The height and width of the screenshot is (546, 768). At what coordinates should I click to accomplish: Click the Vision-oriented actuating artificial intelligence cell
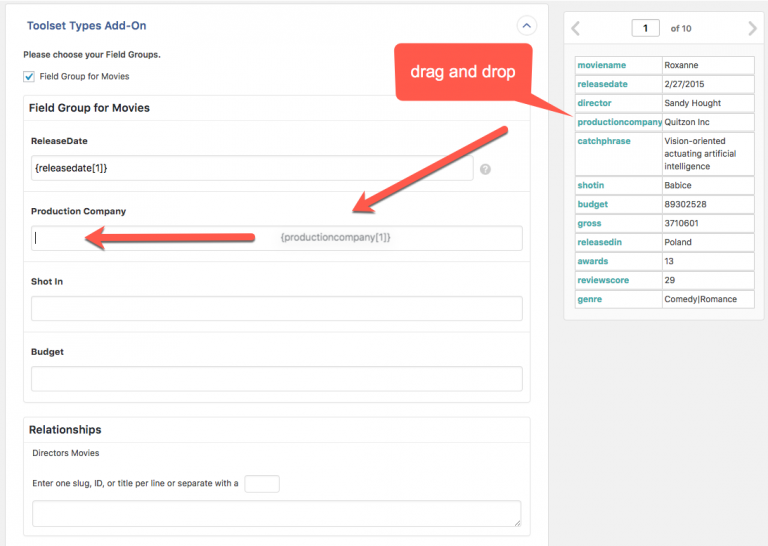point(708,154)
